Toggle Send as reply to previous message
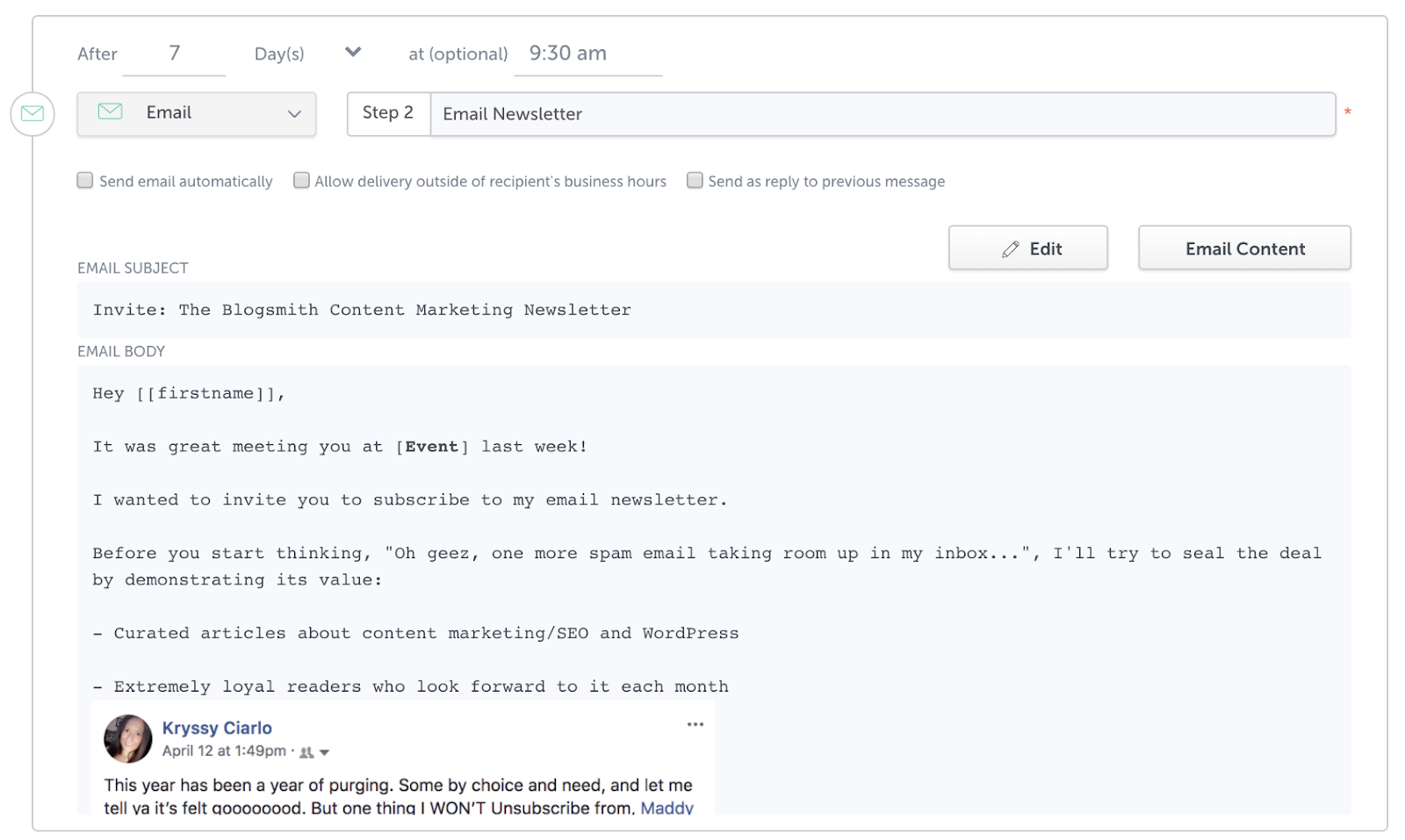Viewport: 1405px width, 840px height. click(x=695, y=181)
